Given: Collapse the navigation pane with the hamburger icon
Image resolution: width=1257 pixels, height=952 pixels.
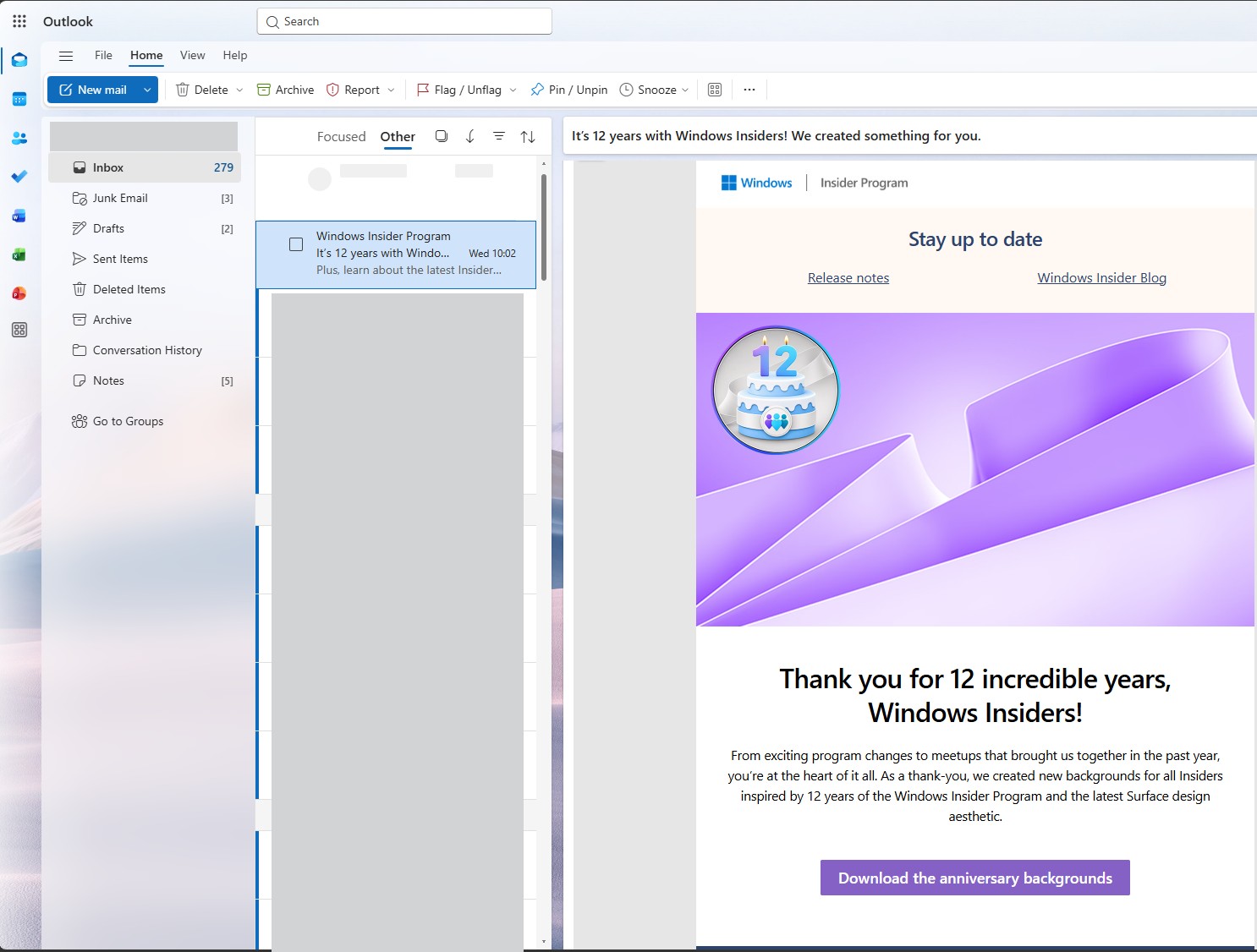Looking at the screenshot, I should tap(66, 56).
